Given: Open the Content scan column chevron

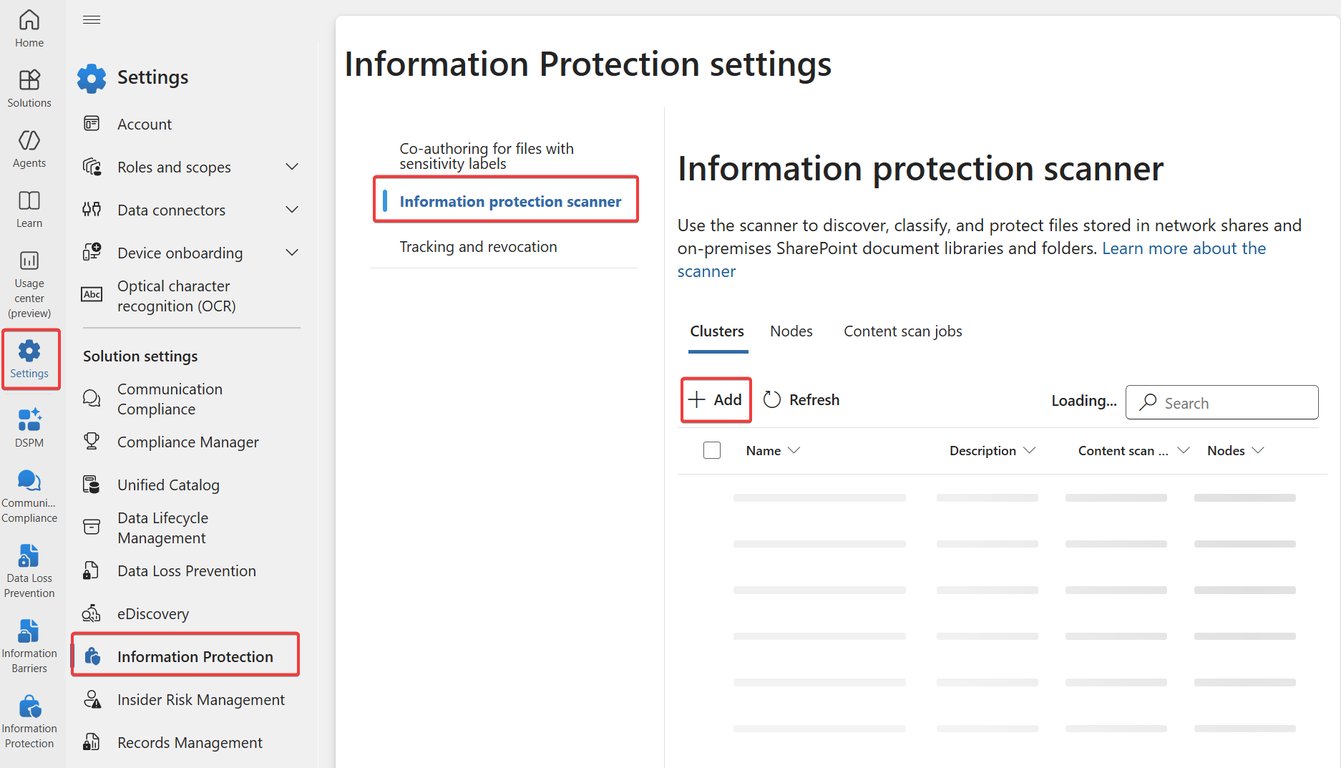Looking at the screenshot, I should click(x=1183, y=451).
